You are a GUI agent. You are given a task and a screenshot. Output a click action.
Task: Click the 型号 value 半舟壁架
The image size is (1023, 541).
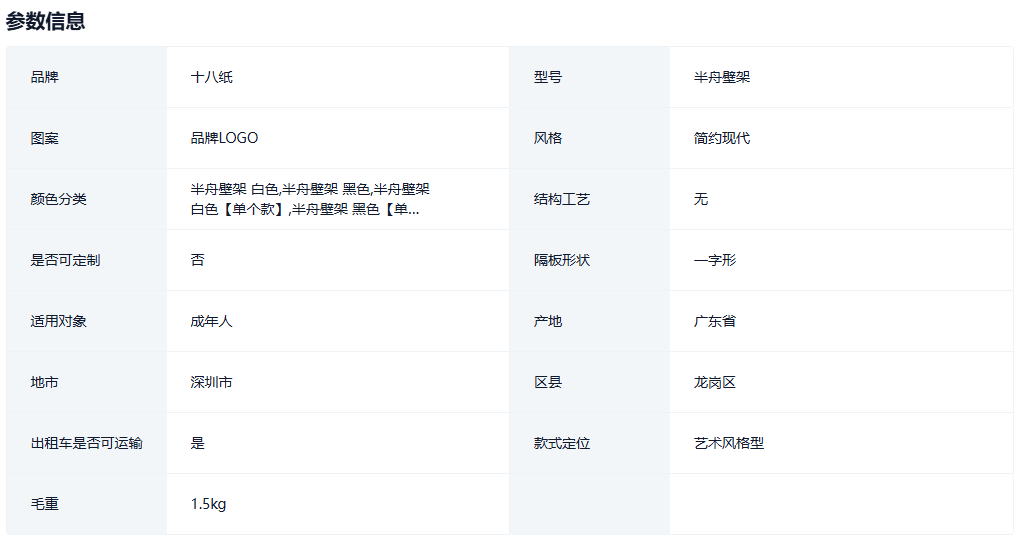coord(722,77)
